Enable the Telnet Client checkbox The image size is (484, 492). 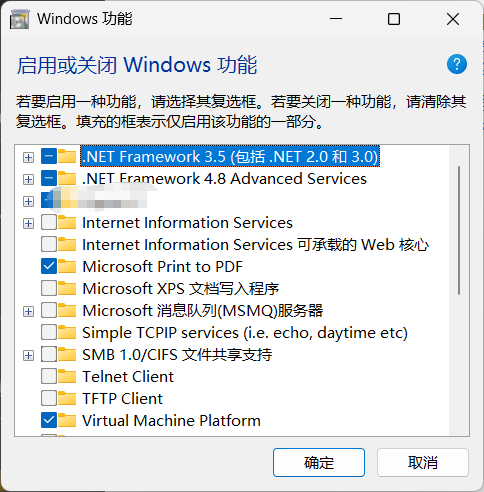[49, 377]
